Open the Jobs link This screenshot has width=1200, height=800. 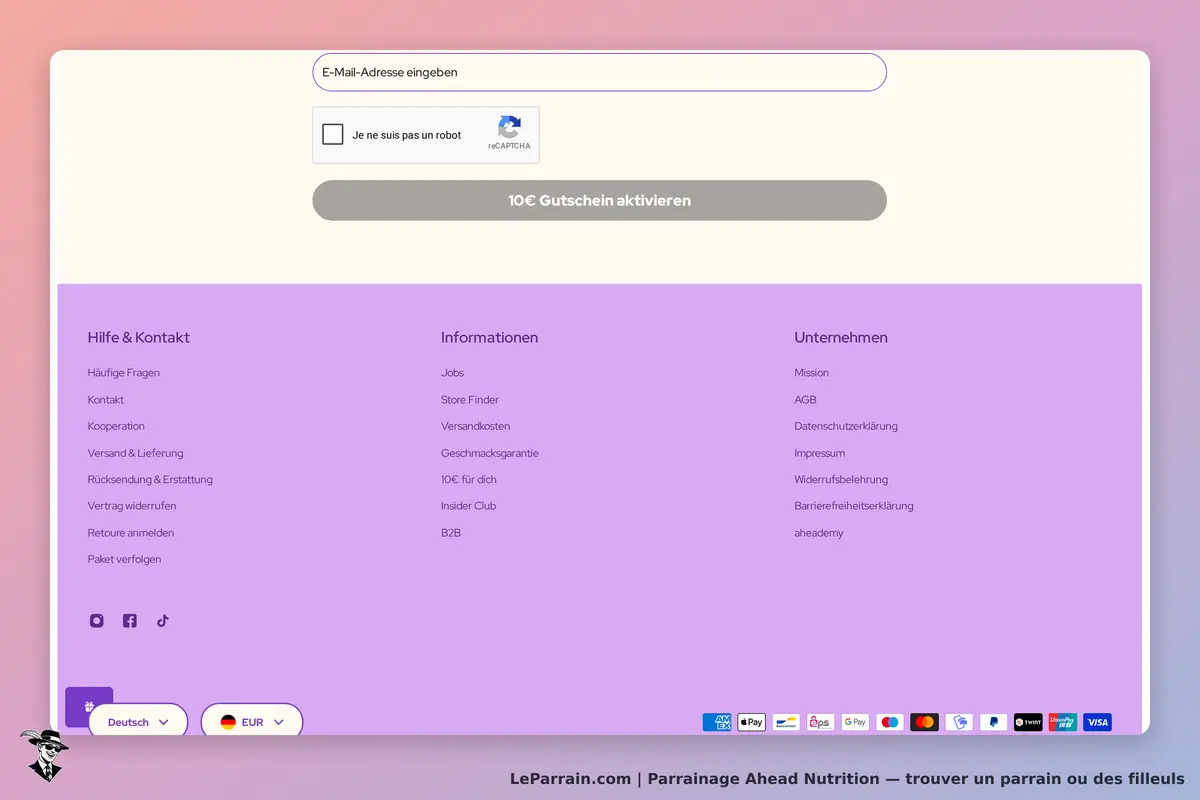453,373
